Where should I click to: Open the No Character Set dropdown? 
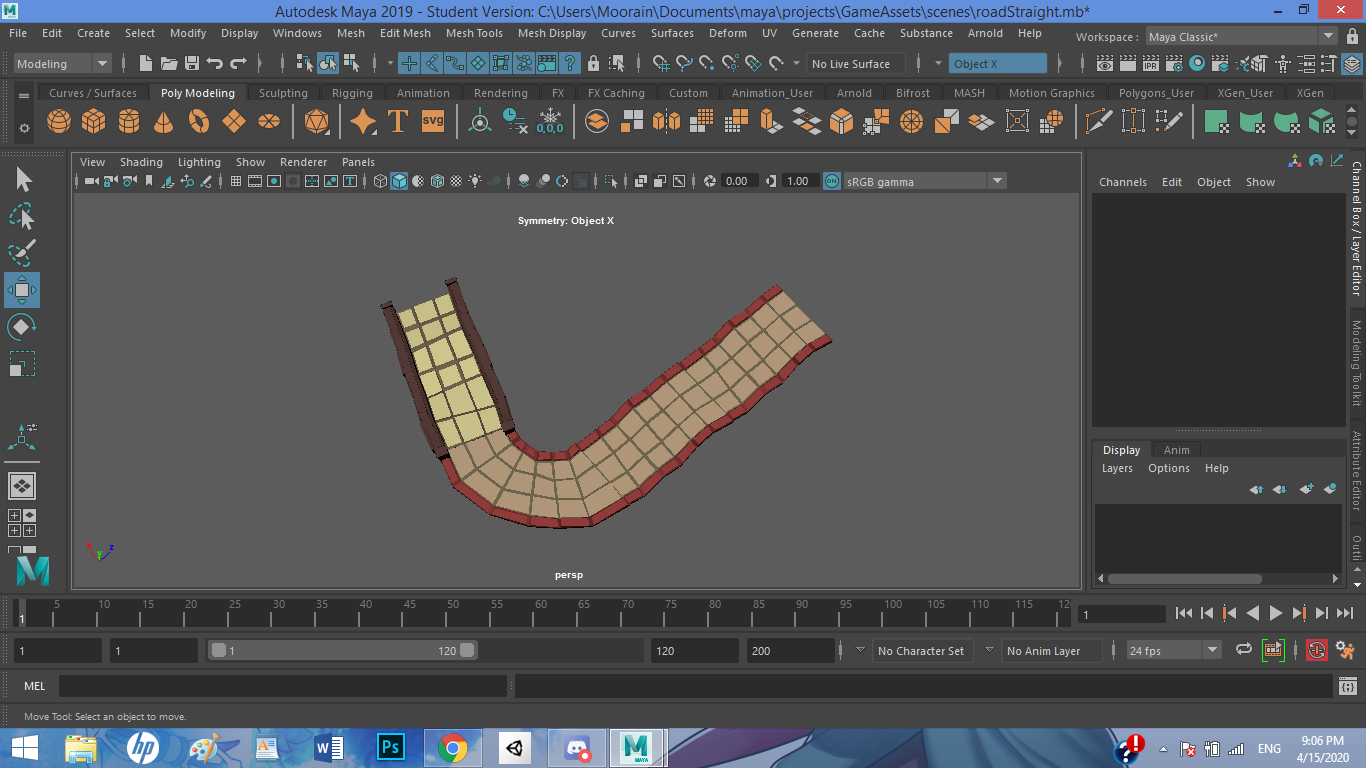pyautogui.click(x=921, y=650)
